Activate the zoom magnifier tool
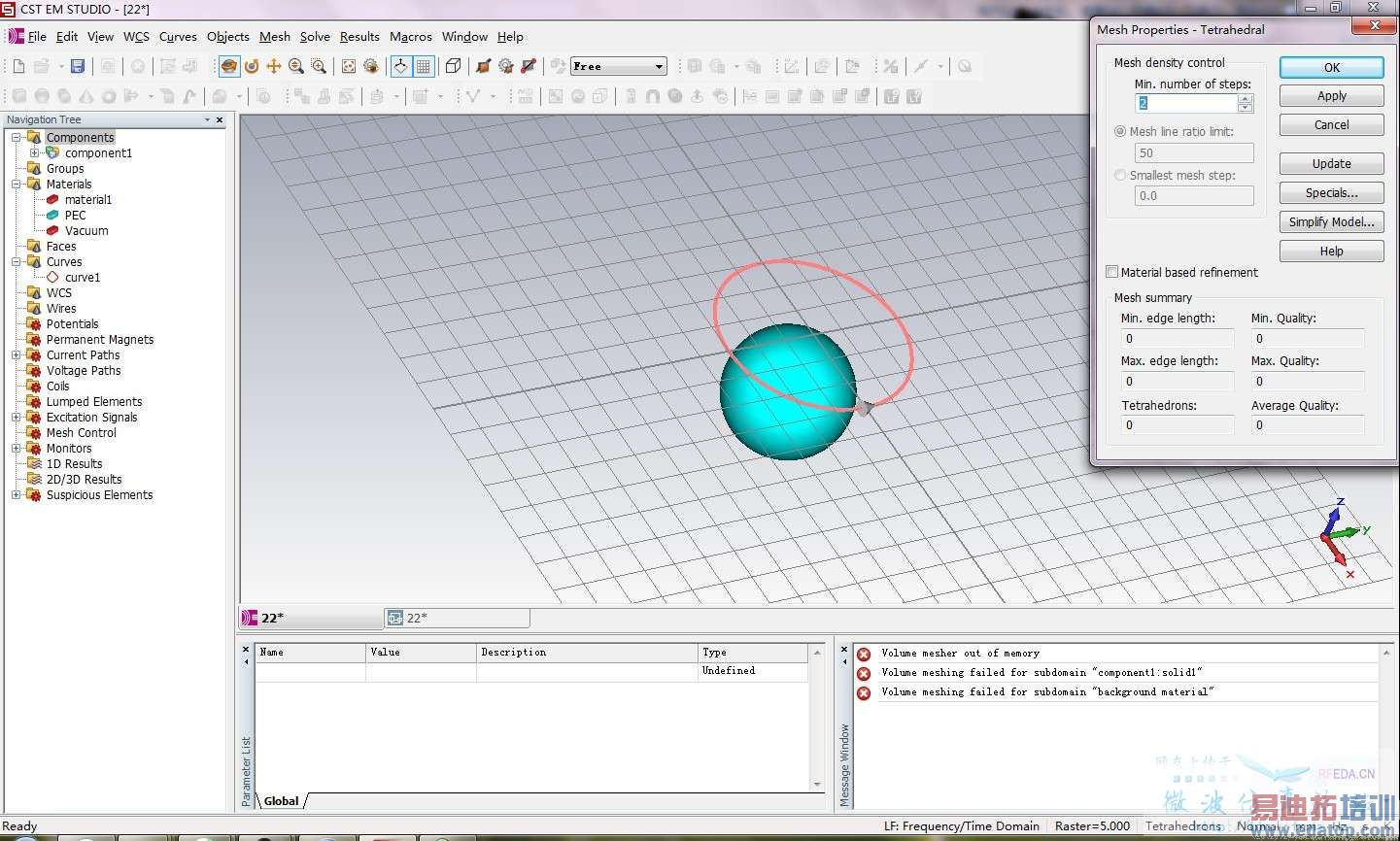1400x841 pixels. (295, 66)
